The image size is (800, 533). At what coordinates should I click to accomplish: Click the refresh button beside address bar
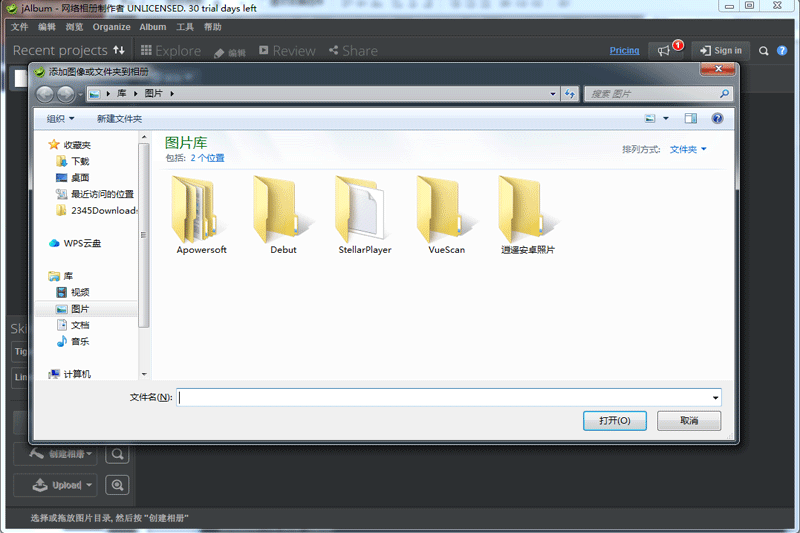coord(570,94)
